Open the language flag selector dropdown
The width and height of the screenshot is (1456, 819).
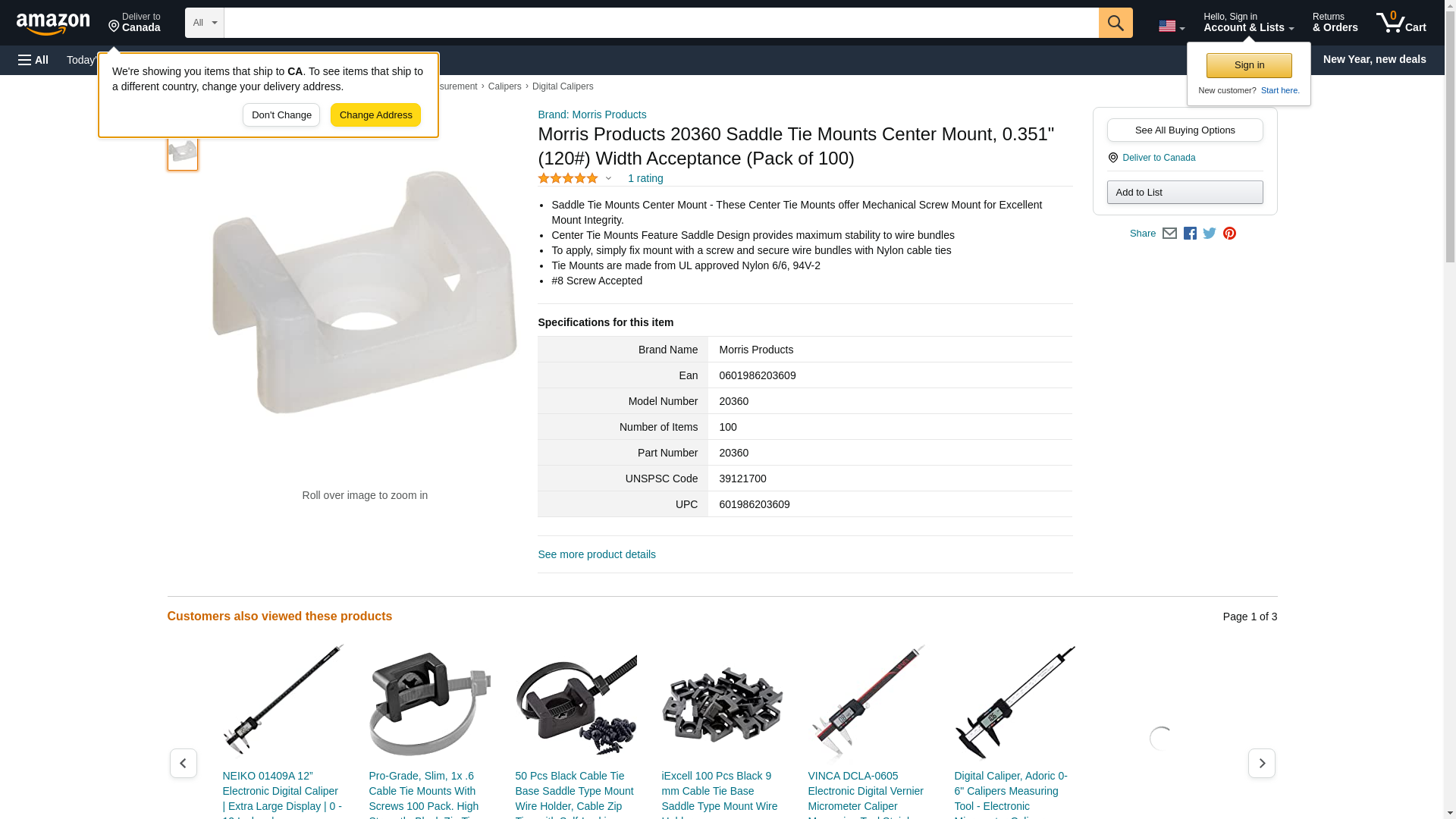[1171, 26]
